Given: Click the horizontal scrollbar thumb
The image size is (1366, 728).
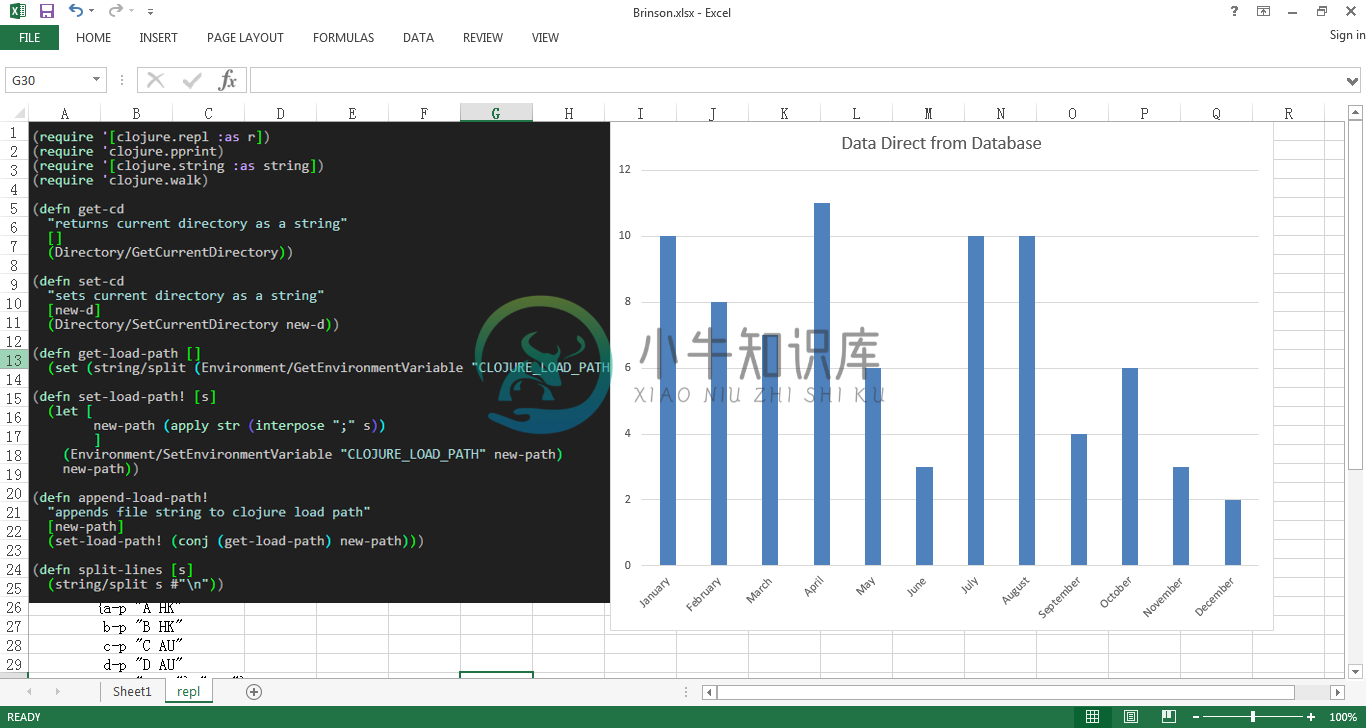Looking at the screenshot, I should [1006, 692].
